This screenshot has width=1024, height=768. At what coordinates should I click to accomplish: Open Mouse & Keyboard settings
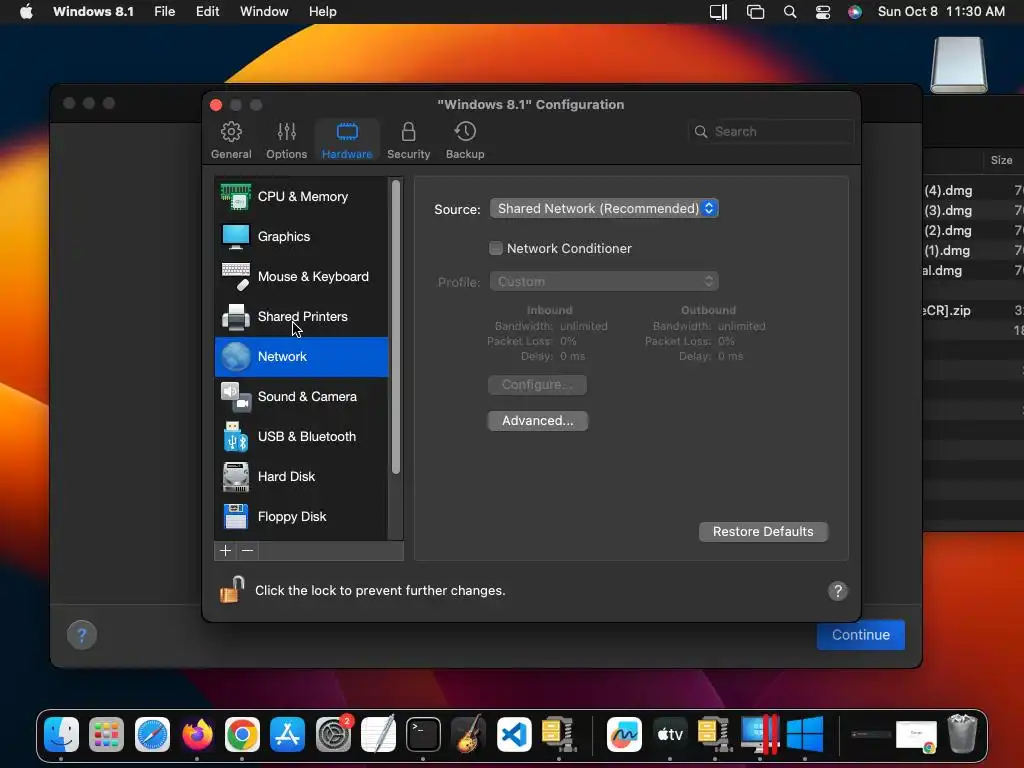click(301, 276)
